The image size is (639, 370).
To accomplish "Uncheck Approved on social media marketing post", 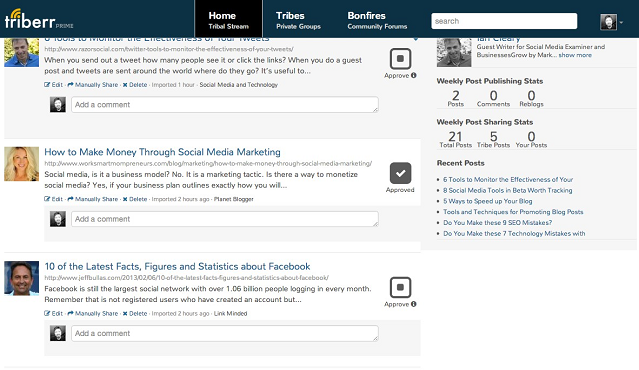I will tap(400, 173).
